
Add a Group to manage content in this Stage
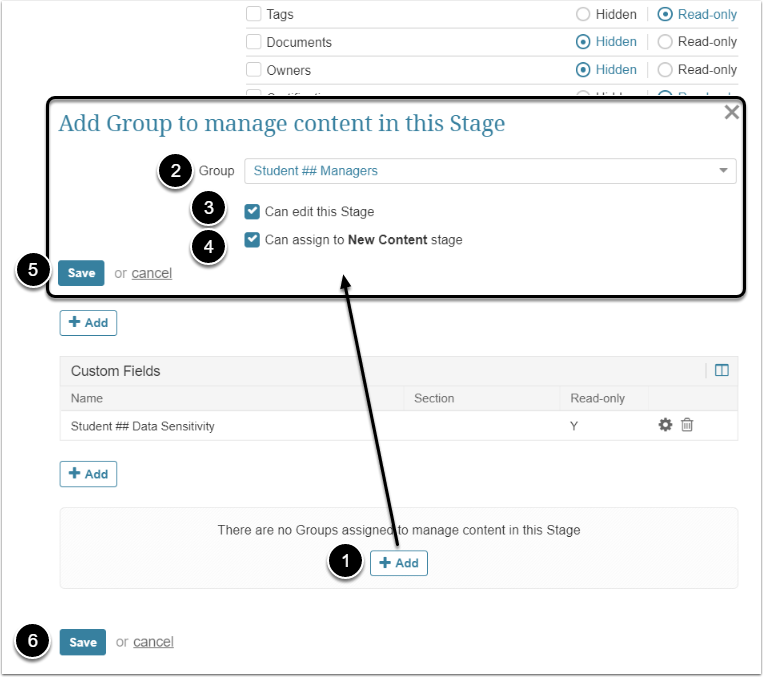(x=399, y=563)
